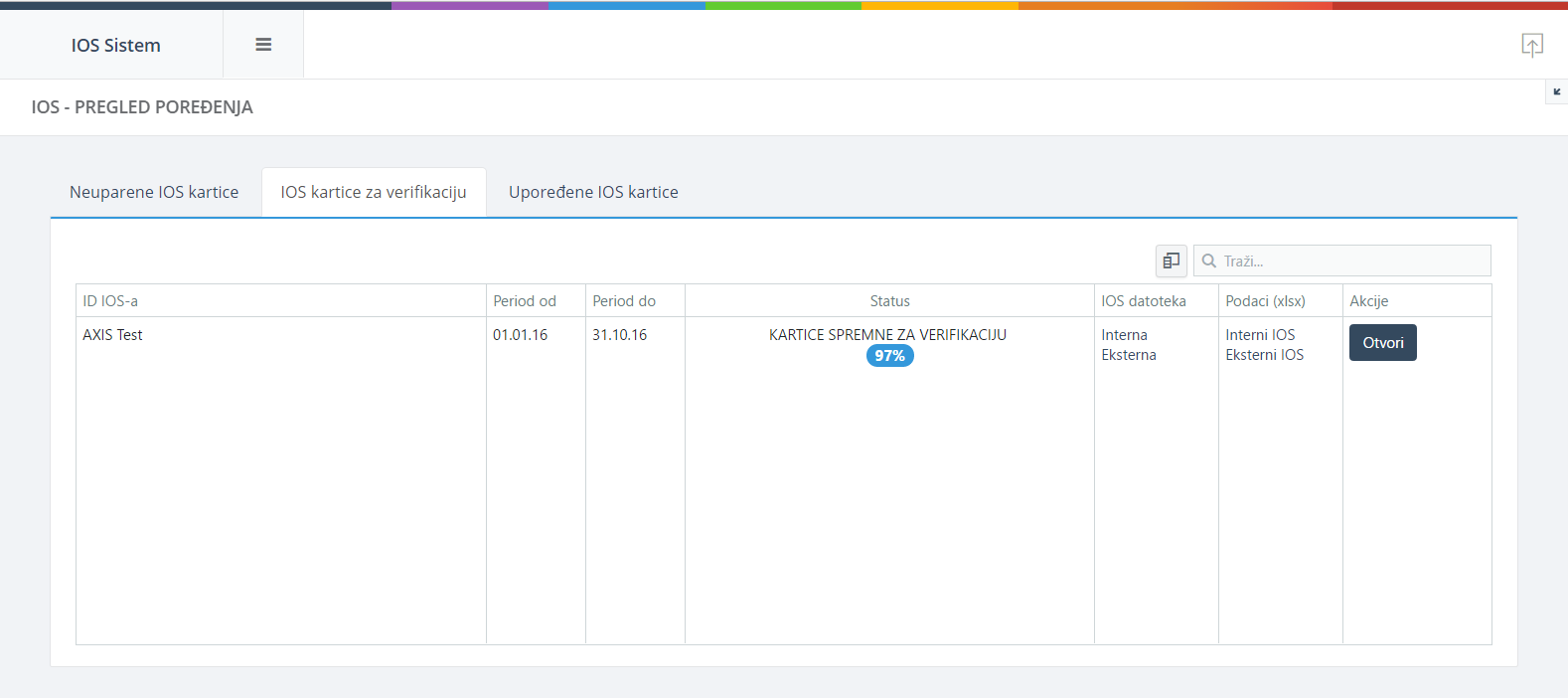Sort by Period od column header

coord(525,301)
